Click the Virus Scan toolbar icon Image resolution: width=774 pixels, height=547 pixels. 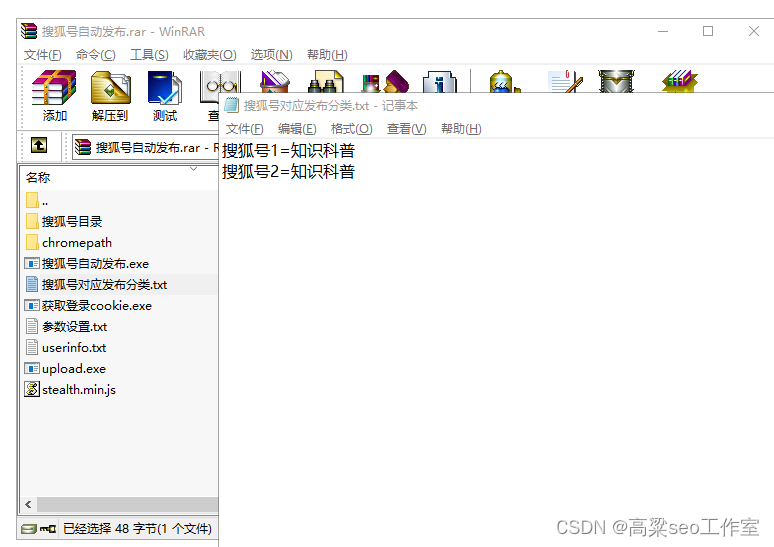(504, 81)
